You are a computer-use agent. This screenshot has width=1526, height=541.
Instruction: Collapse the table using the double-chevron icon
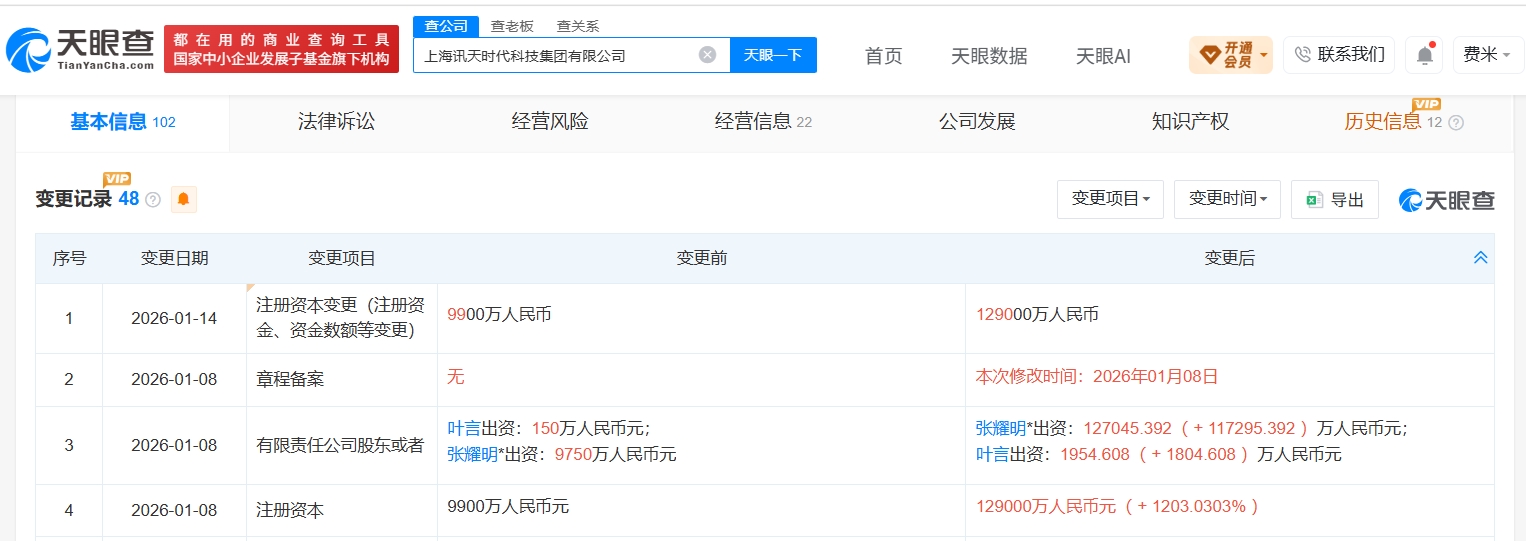click(1481, 258)
